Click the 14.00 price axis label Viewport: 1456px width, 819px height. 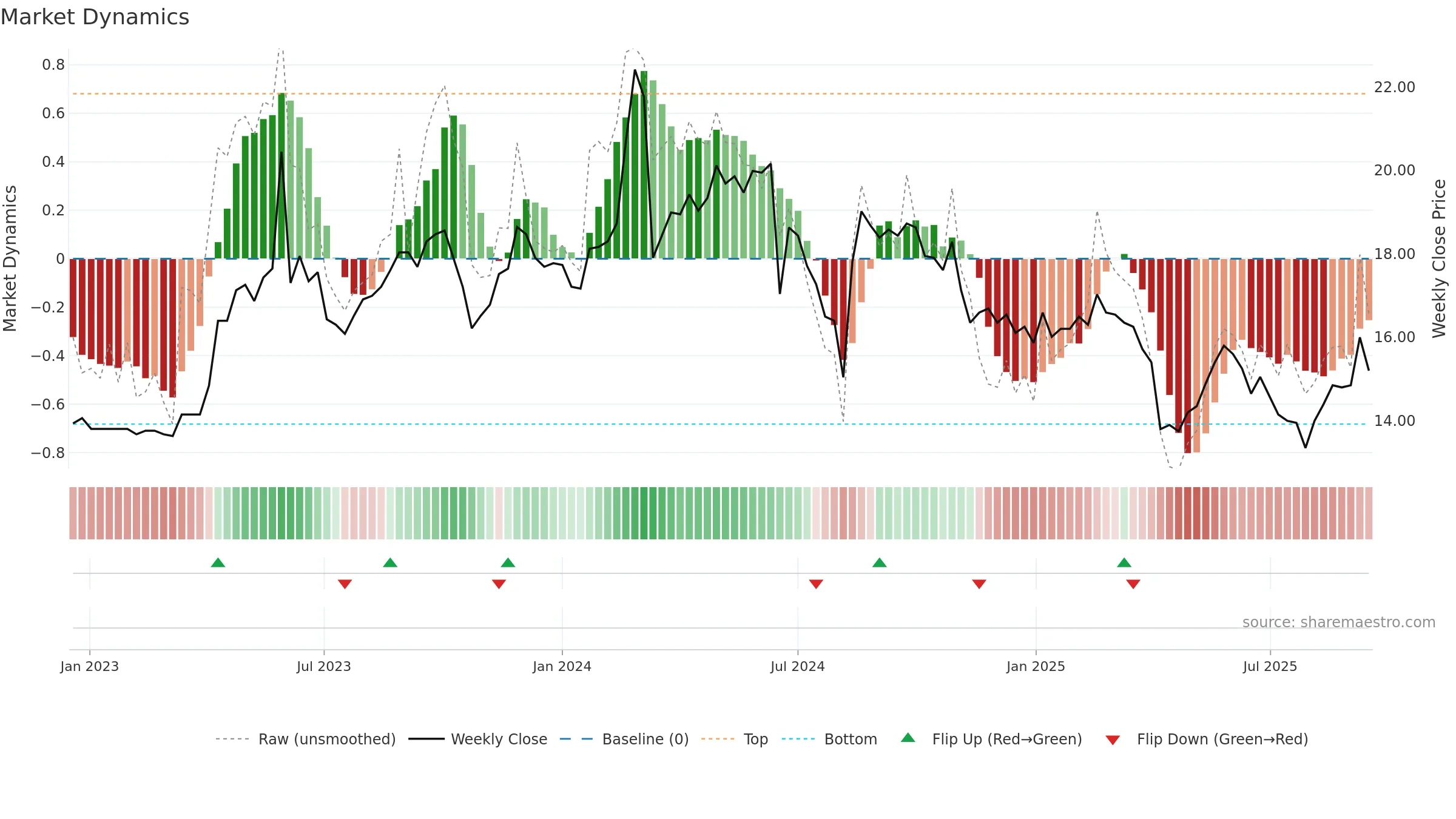(1395, 421)
